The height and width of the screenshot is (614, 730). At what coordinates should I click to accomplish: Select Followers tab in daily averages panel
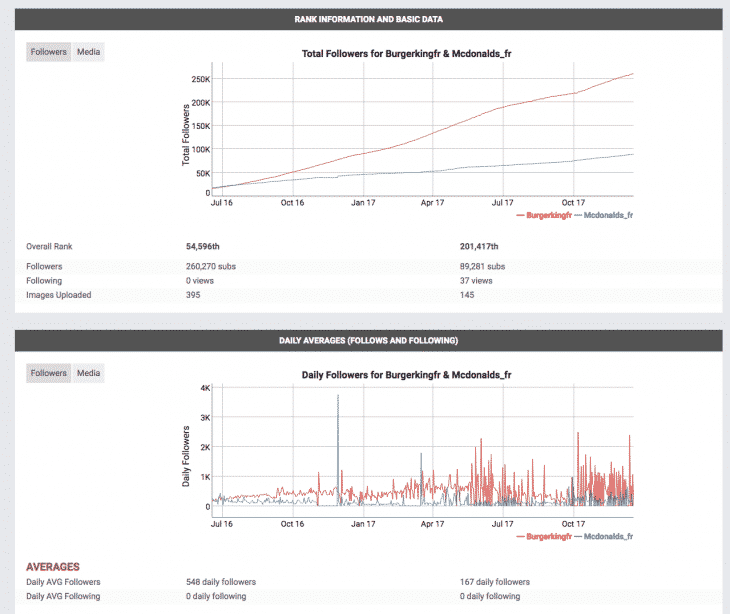pyautogui.click(x=48, y=373)
